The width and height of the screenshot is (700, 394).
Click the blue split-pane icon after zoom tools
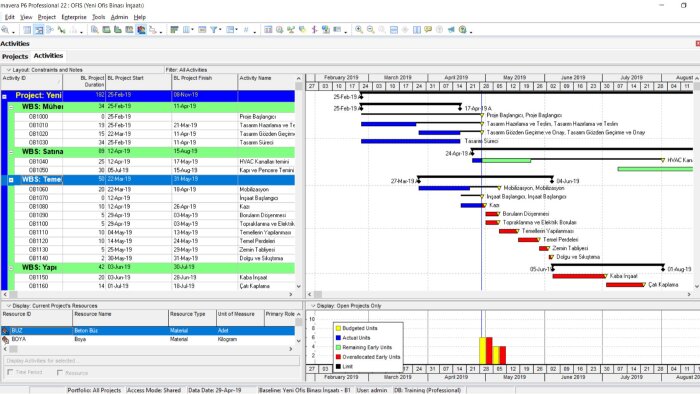(x=394, y=30)
